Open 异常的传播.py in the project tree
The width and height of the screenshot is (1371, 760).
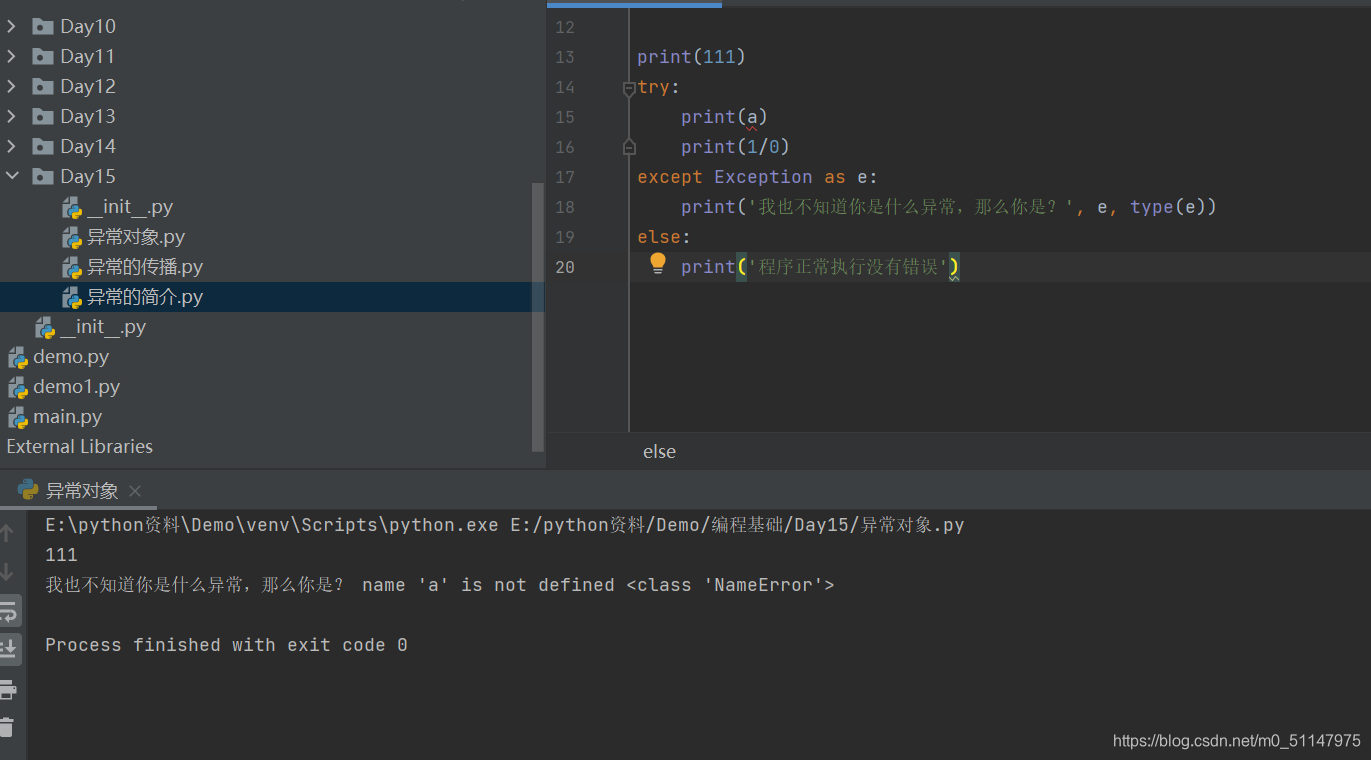[145, 267]
